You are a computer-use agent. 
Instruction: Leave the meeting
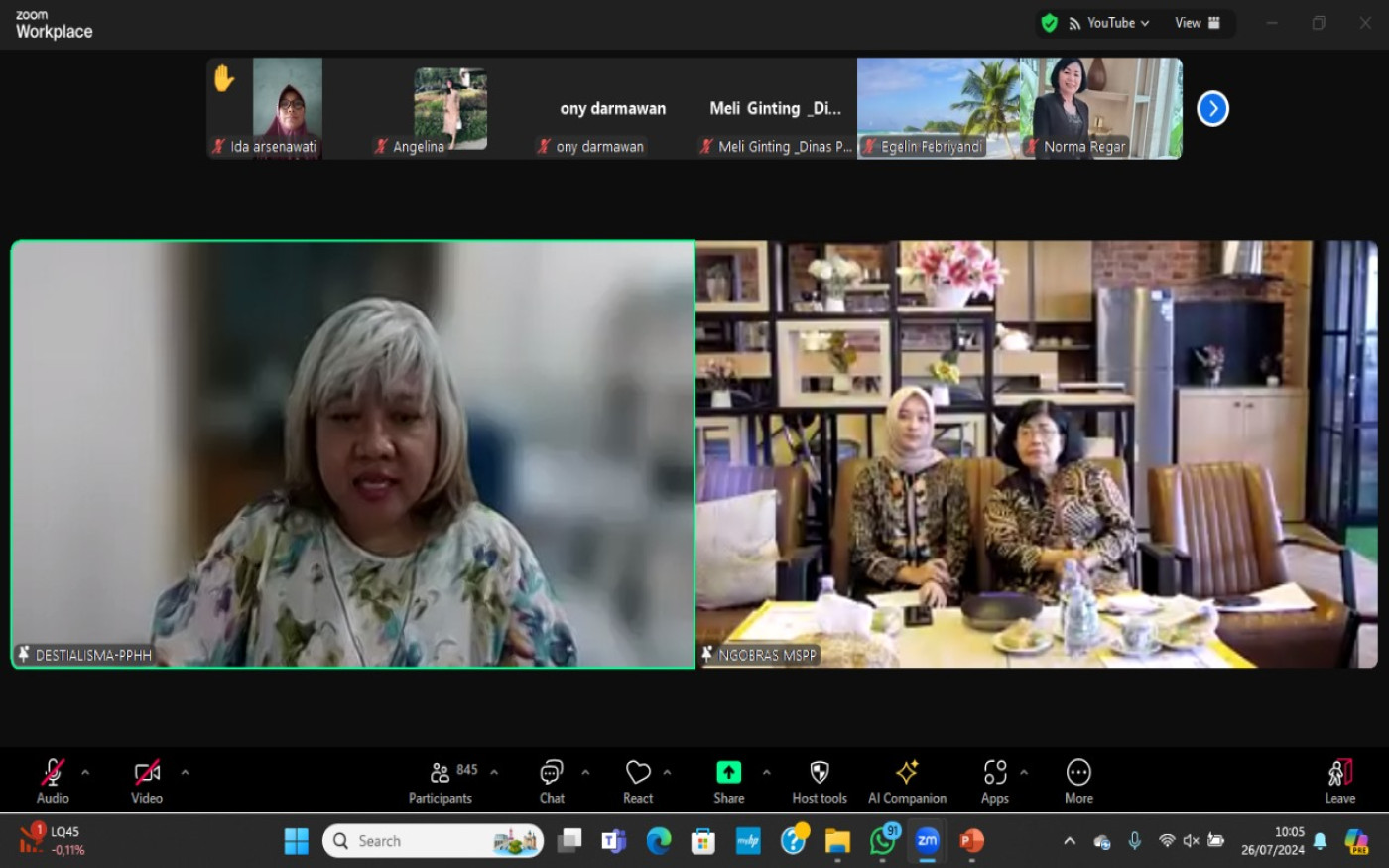[x=1339, y=781]
